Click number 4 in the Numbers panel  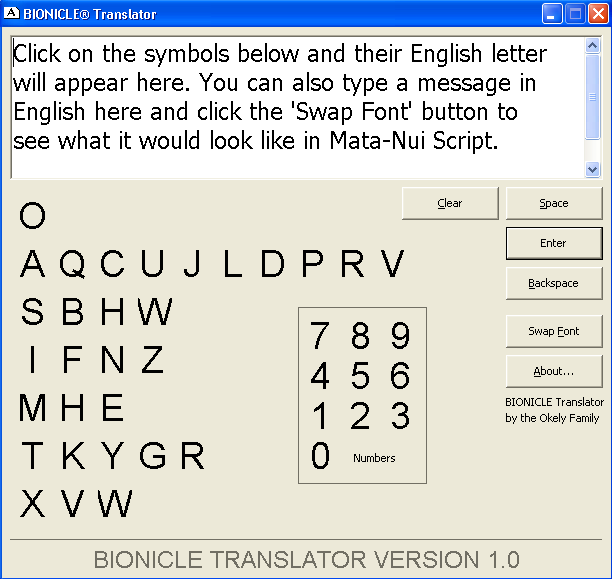pos(320,376)
